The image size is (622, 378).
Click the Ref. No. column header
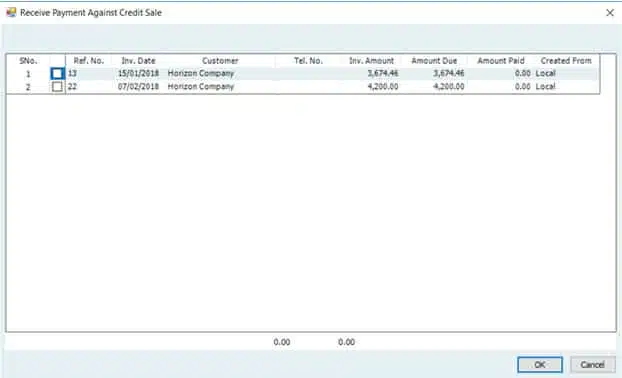coord(88,61)
